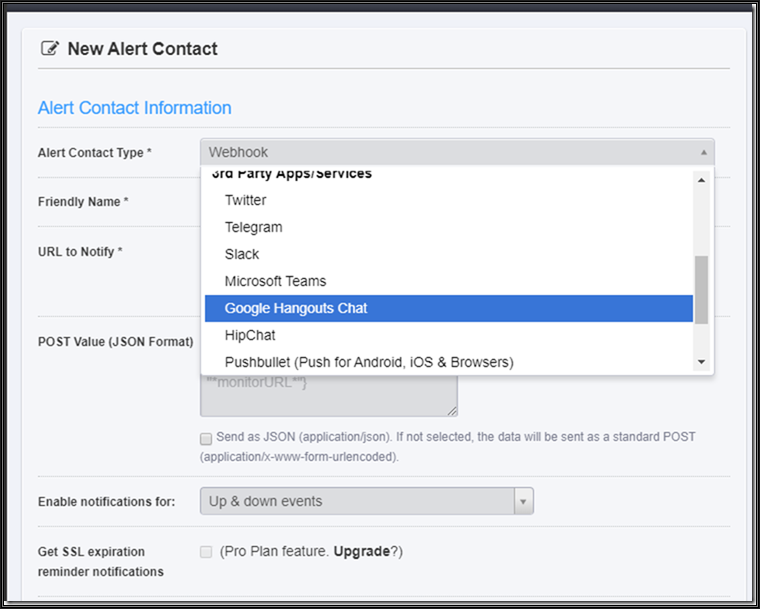Choose Slack as alert contact type
This screenshot has height=609, width=760.
pos(449,254)
